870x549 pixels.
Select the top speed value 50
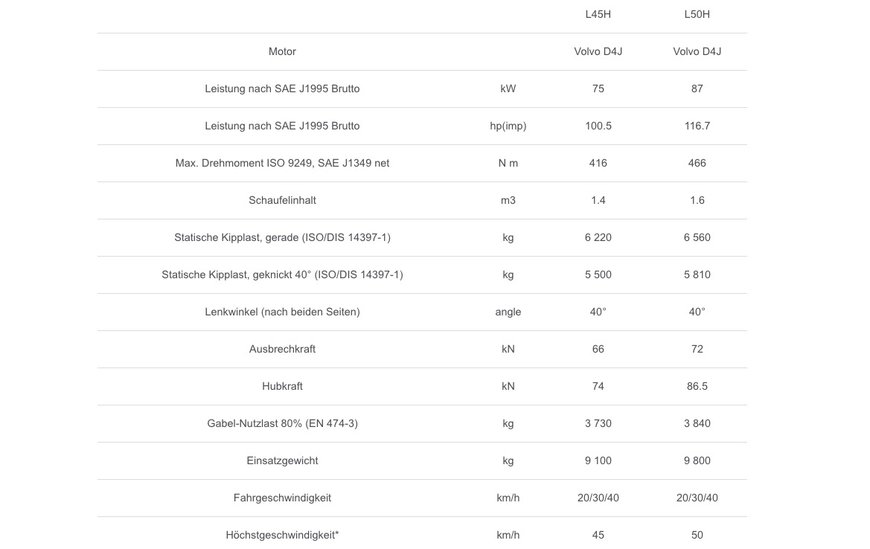[x=697, y=535]
